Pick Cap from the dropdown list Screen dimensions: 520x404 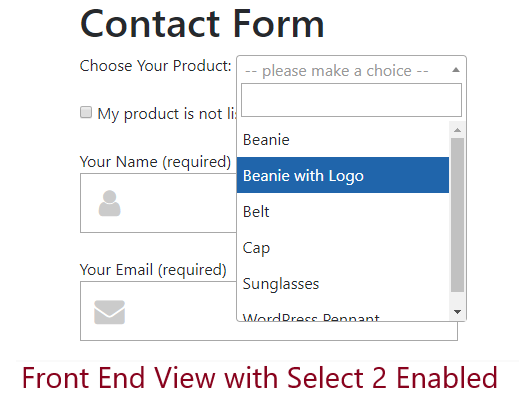tap(343, 247)
